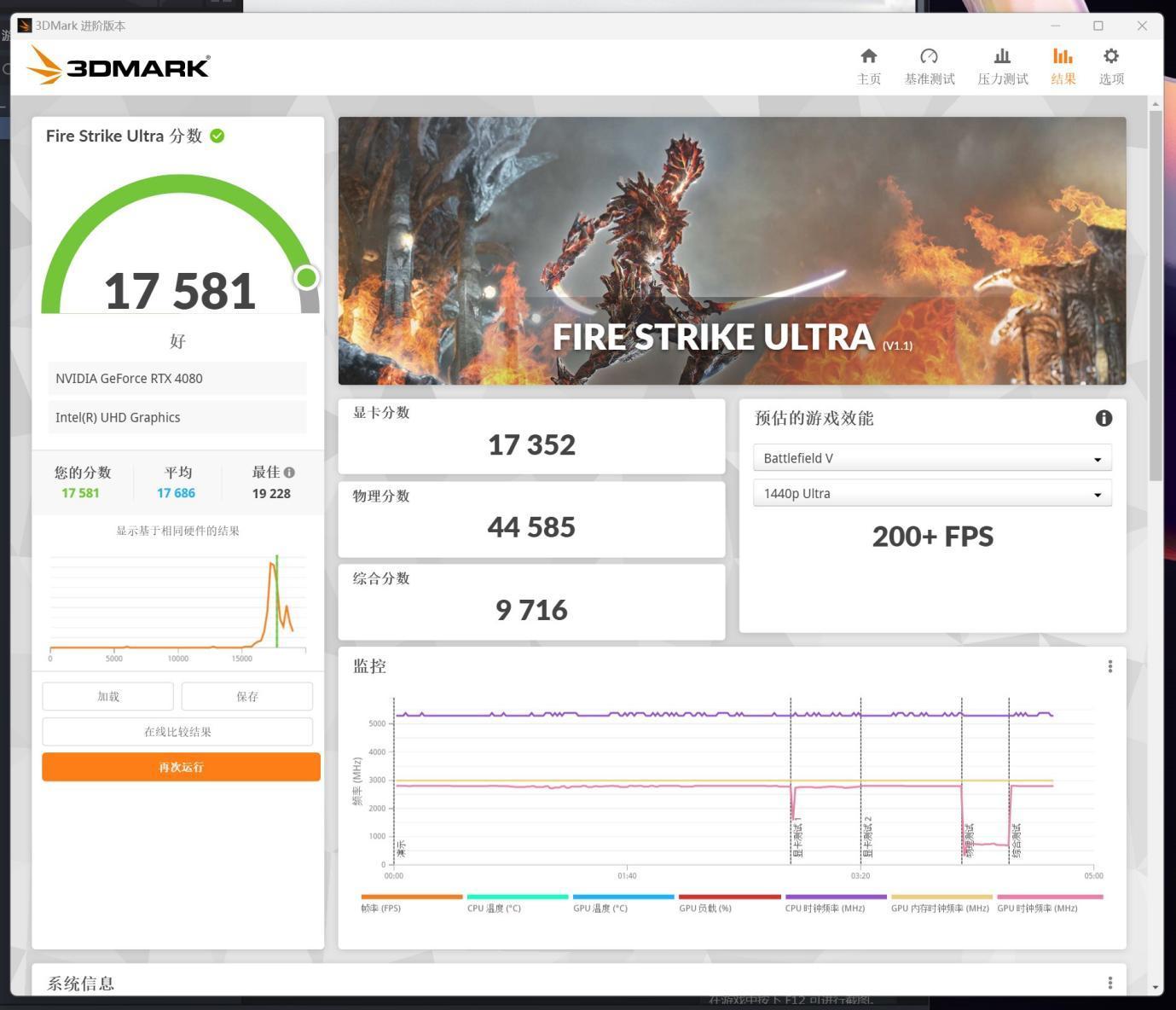Click the estimated game performance info icon
This screenshot has height=1010, width=1176.
[1104, 418]
